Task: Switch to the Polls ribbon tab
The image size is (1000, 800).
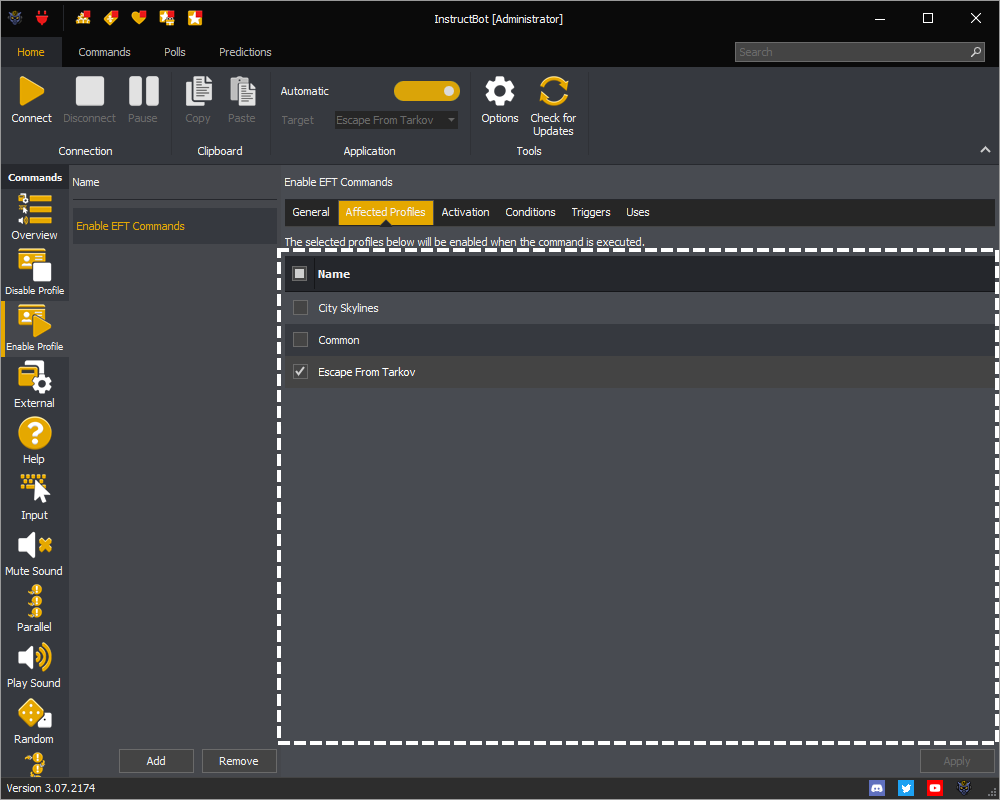Action: (175, 52)
